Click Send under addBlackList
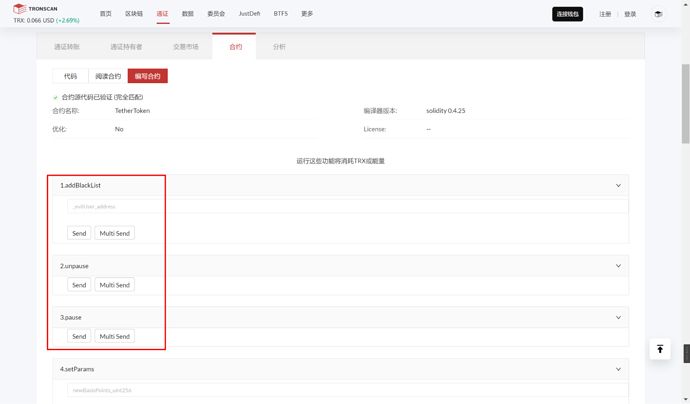This screenshot has width=690, height=404. pos(79,233)
